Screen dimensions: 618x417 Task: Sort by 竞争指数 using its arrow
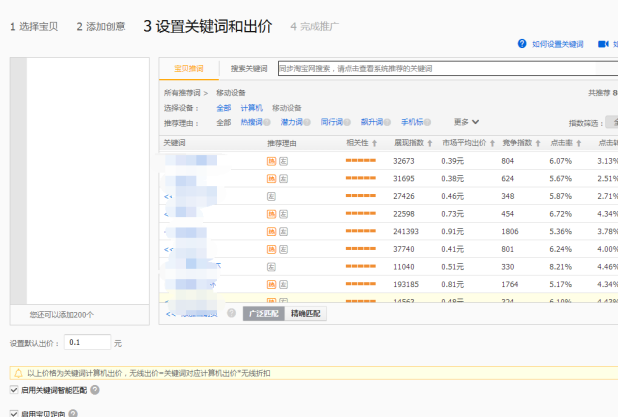pyautogui.click(x=538, y=143)
